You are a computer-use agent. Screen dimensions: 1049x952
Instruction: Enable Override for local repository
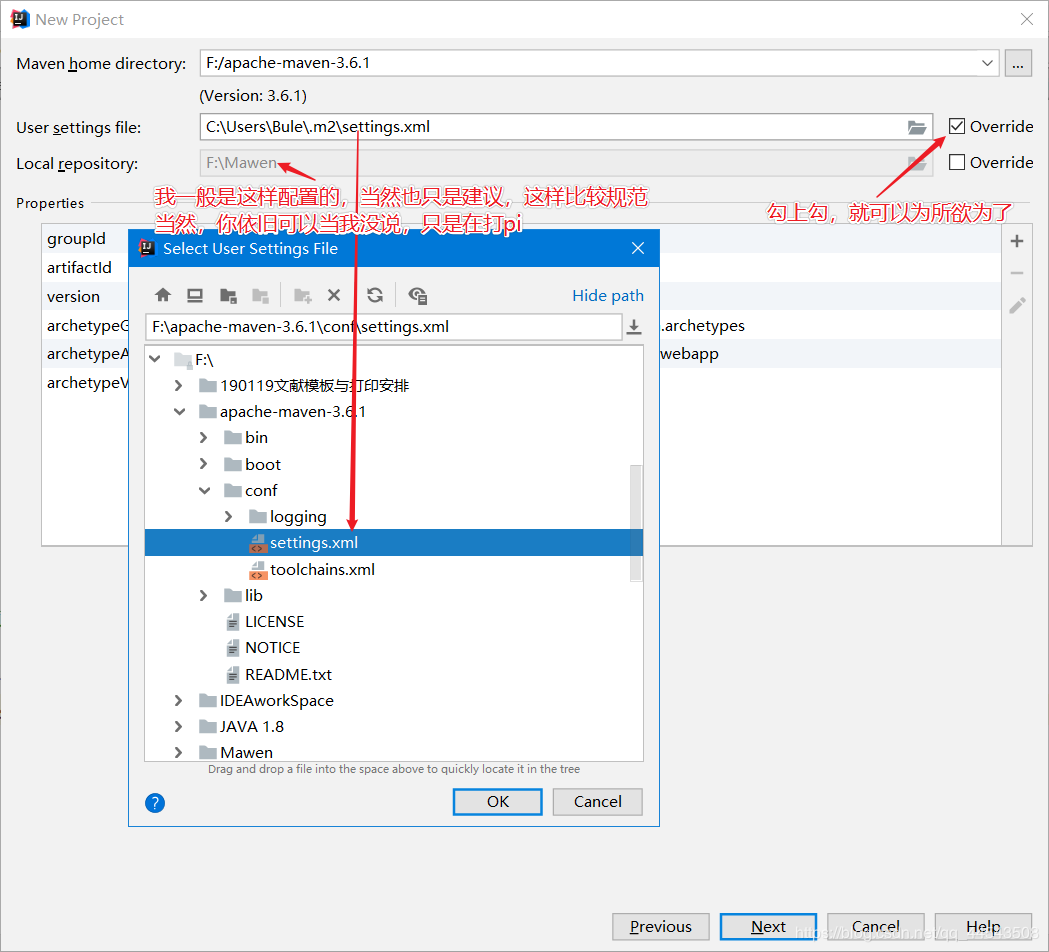coord(957,163)
